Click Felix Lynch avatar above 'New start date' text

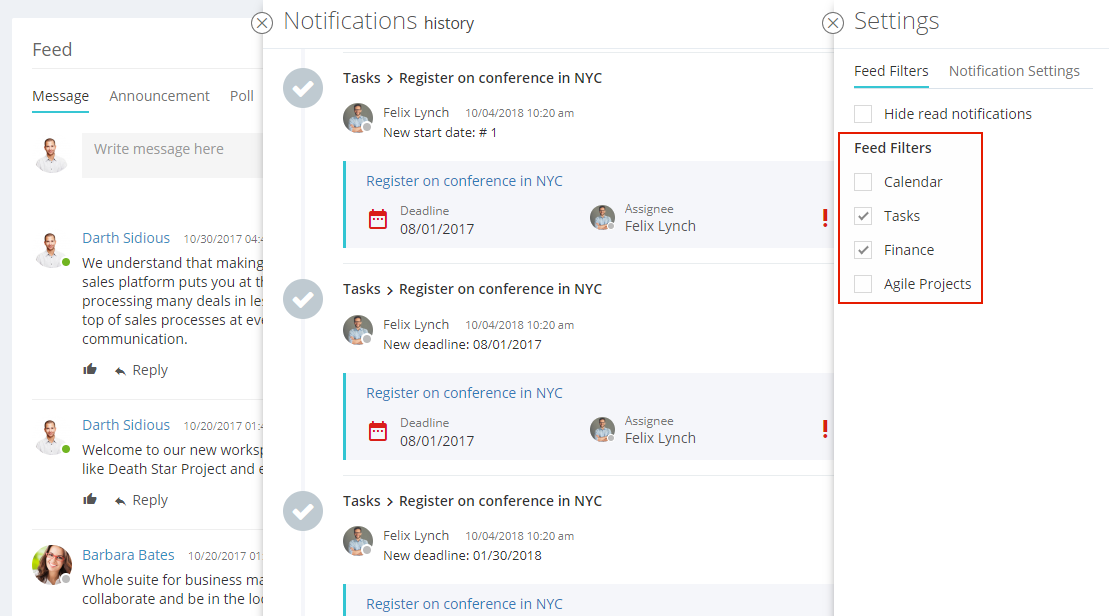(358, 118)
